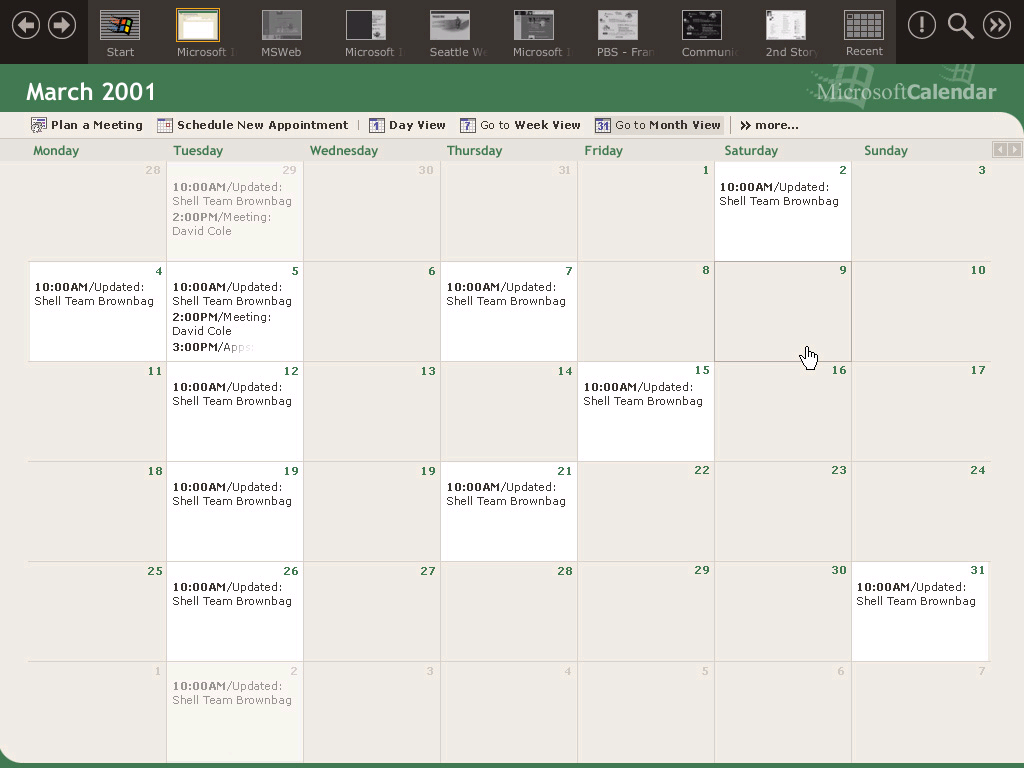Select the Monday 25 day cell

(x=97, y=611)
